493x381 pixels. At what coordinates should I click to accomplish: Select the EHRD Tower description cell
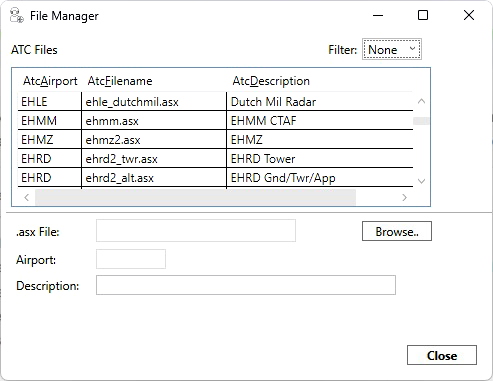click(320, 159)
